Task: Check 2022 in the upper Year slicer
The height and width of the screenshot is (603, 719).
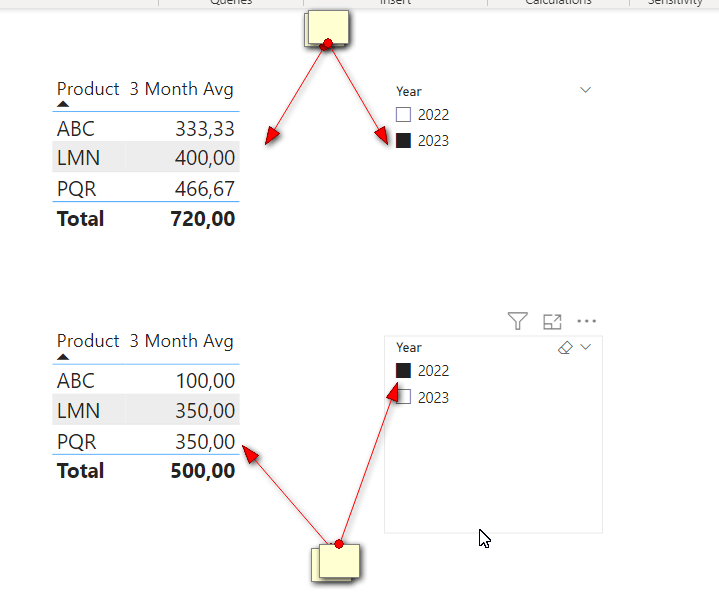Action: pyautogui.click(x=403, y=114)
